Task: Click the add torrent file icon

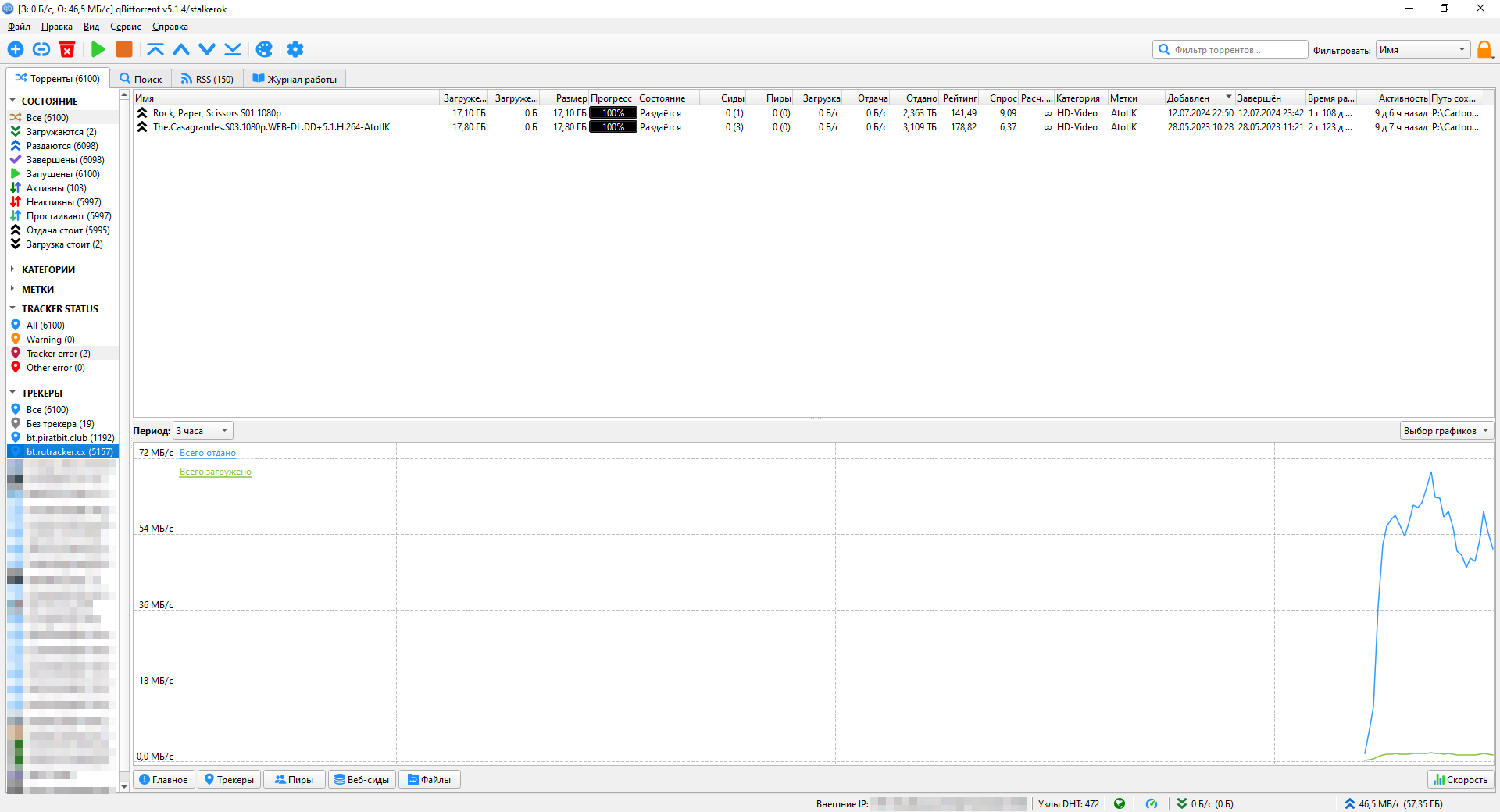Action: [16, 49]
